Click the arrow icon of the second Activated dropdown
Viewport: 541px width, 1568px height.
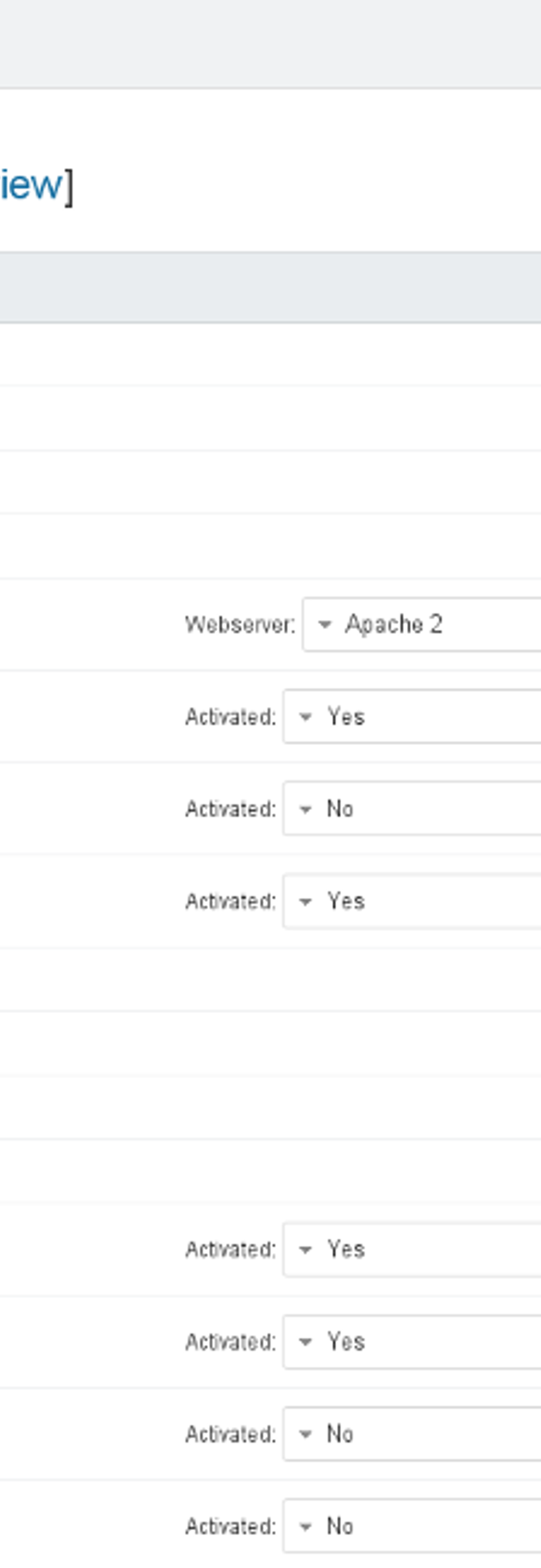click(306, 810)
